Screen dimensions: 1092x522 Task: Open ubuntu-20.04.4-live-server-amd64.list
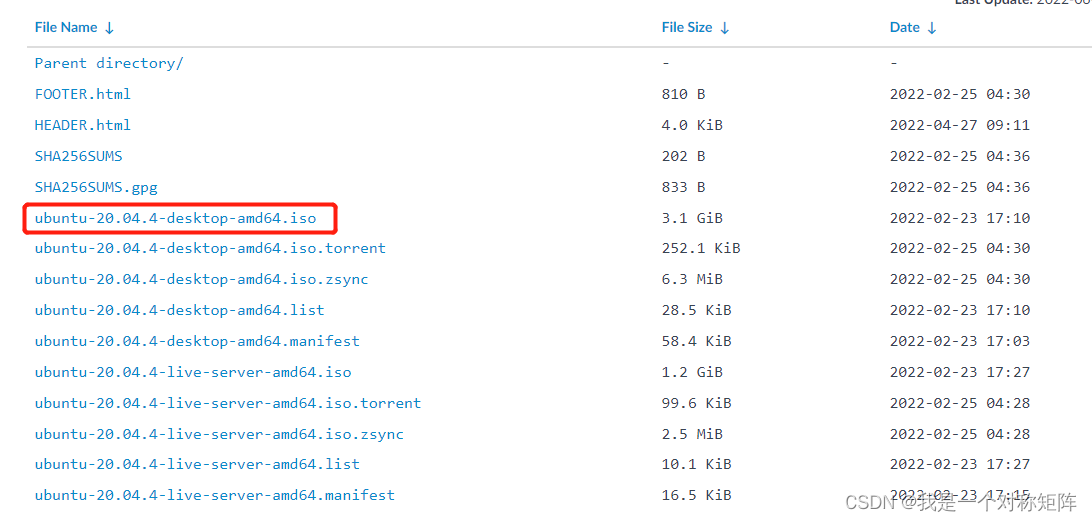(x=197, y=464)
